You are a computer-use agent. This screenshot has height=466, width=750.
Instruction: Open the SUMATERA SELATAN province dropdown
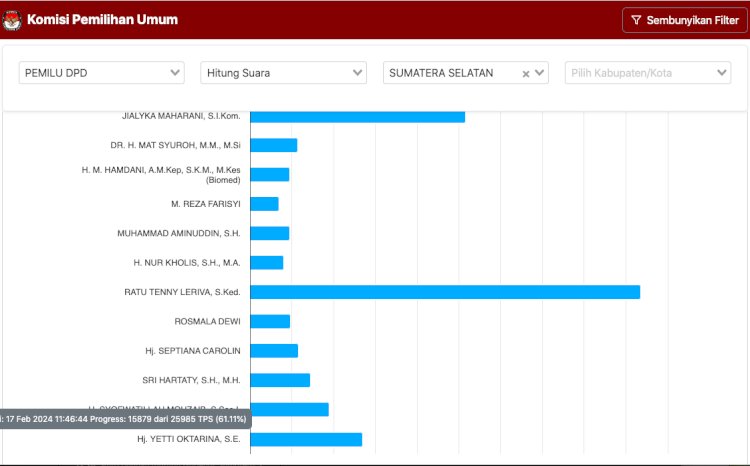coord(465,73)
